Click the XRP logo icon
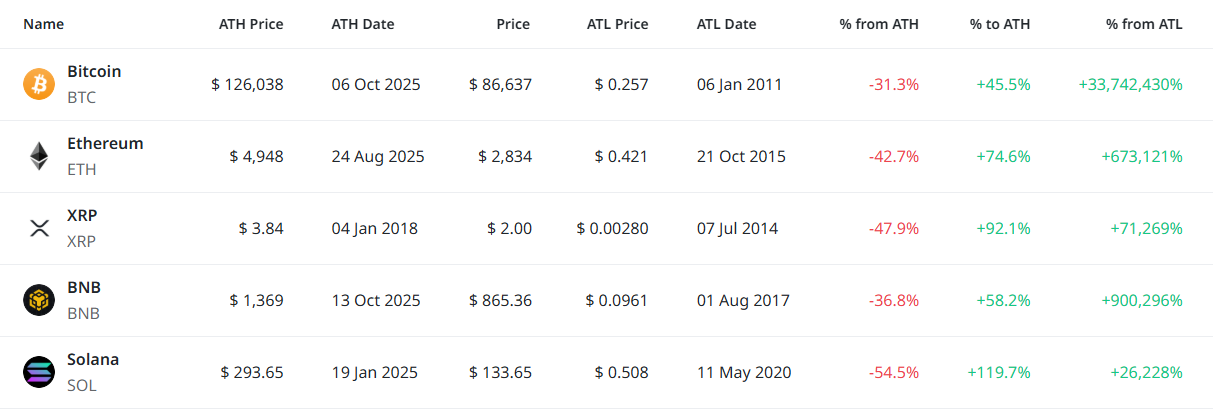 point(39,228)
